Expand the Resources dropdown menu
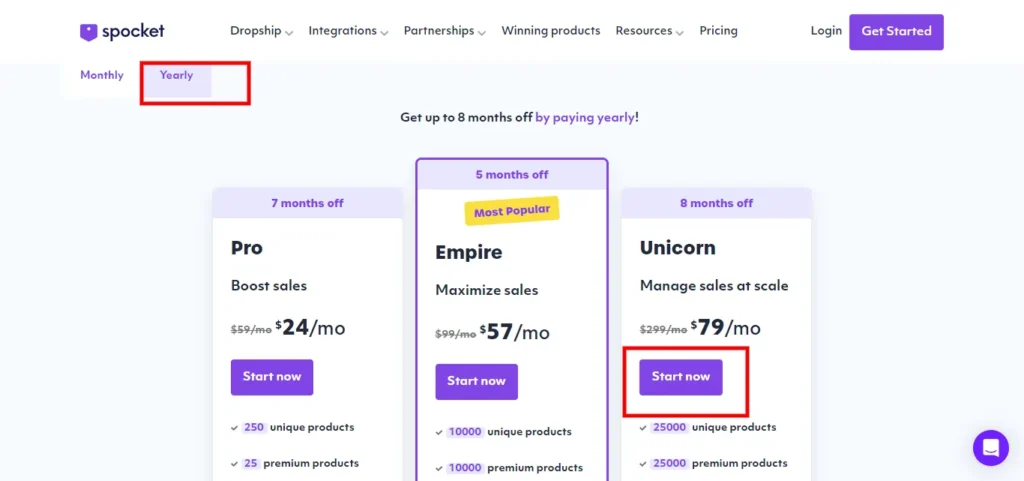1024x481 pixels. [649, 31]
